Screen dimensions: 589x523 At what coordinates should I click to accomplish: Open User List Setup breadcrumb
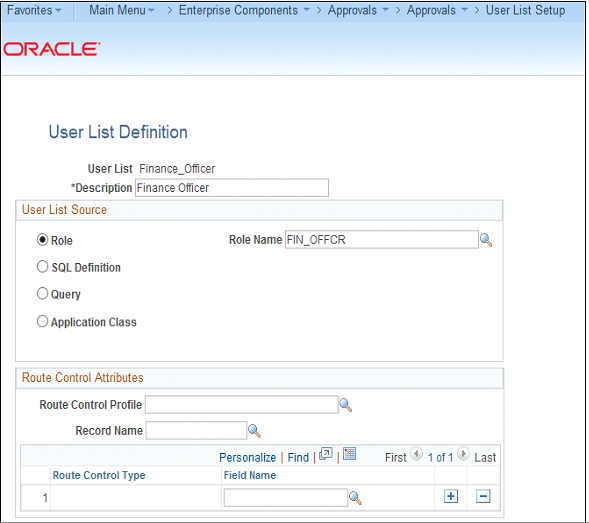(x=525, y=10)
